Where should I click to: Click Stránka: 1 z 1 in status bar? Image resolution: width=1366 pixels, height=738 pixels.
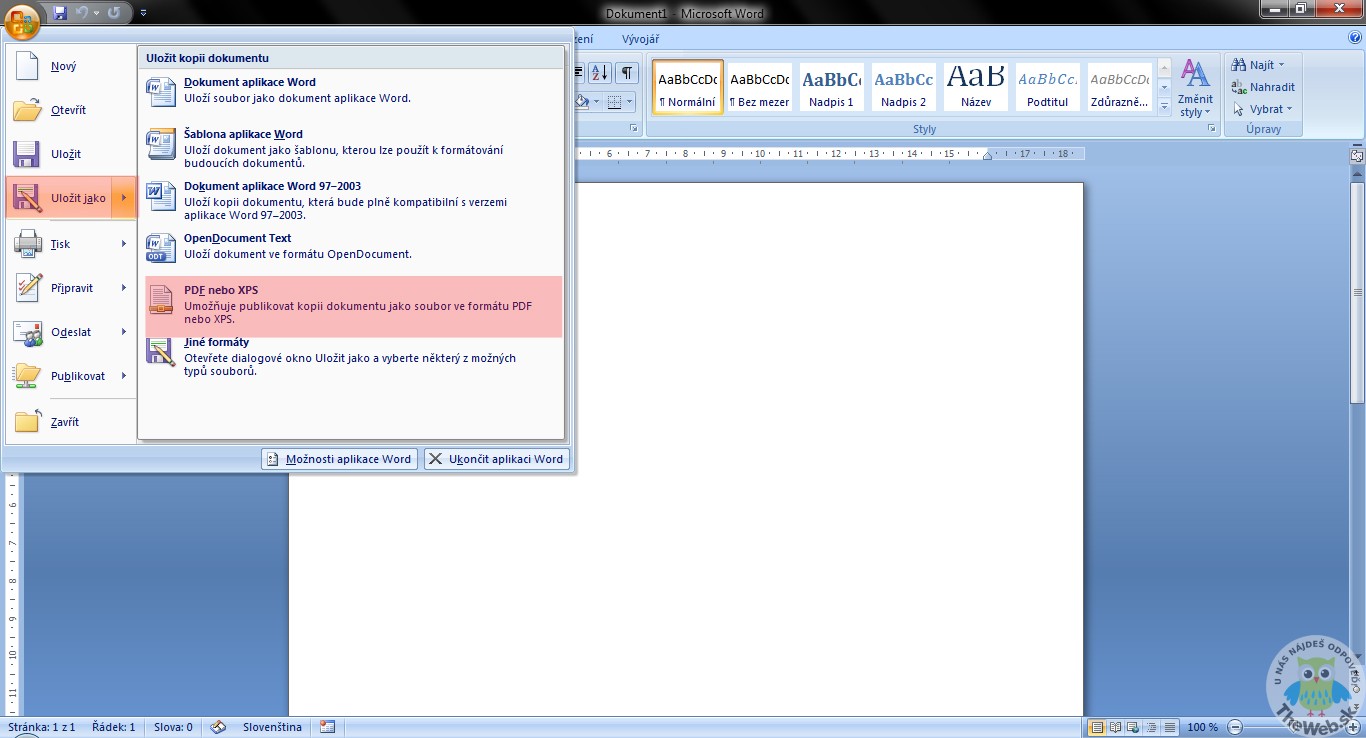point(42,727)
